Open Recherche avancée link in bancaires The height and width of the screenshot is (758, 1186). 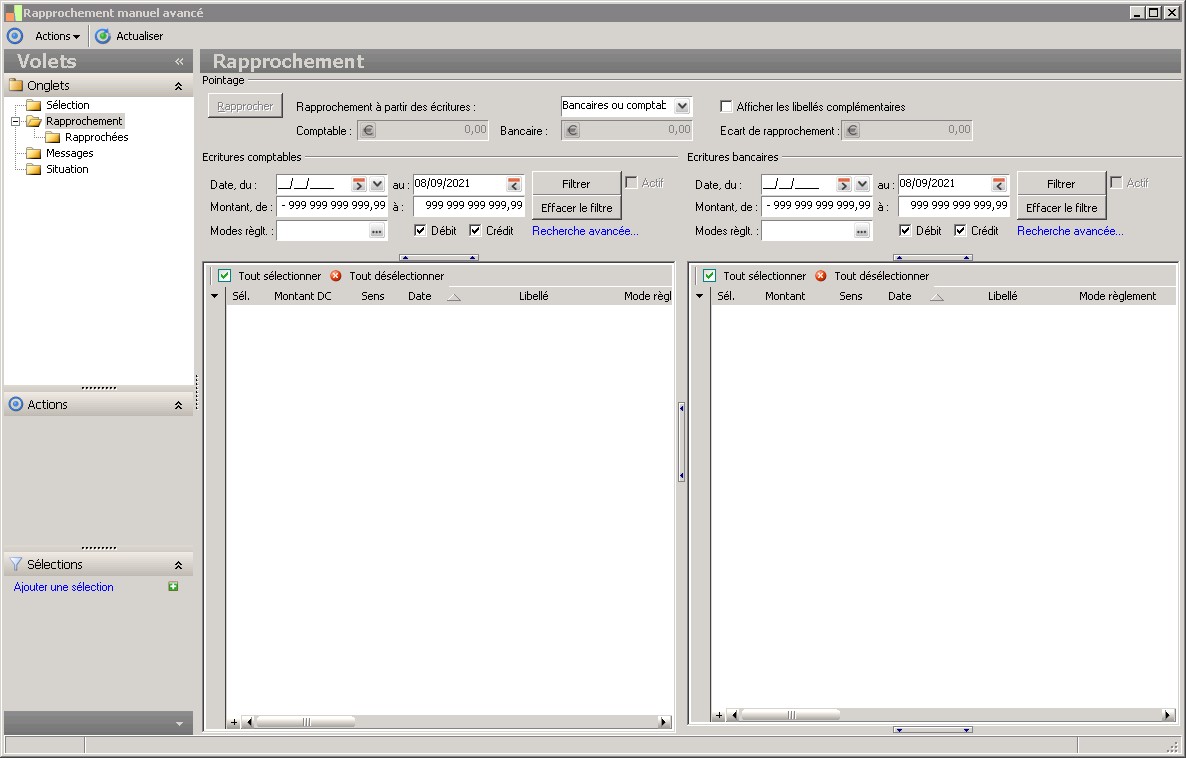pyautogui.click(x=1070, y=231)
